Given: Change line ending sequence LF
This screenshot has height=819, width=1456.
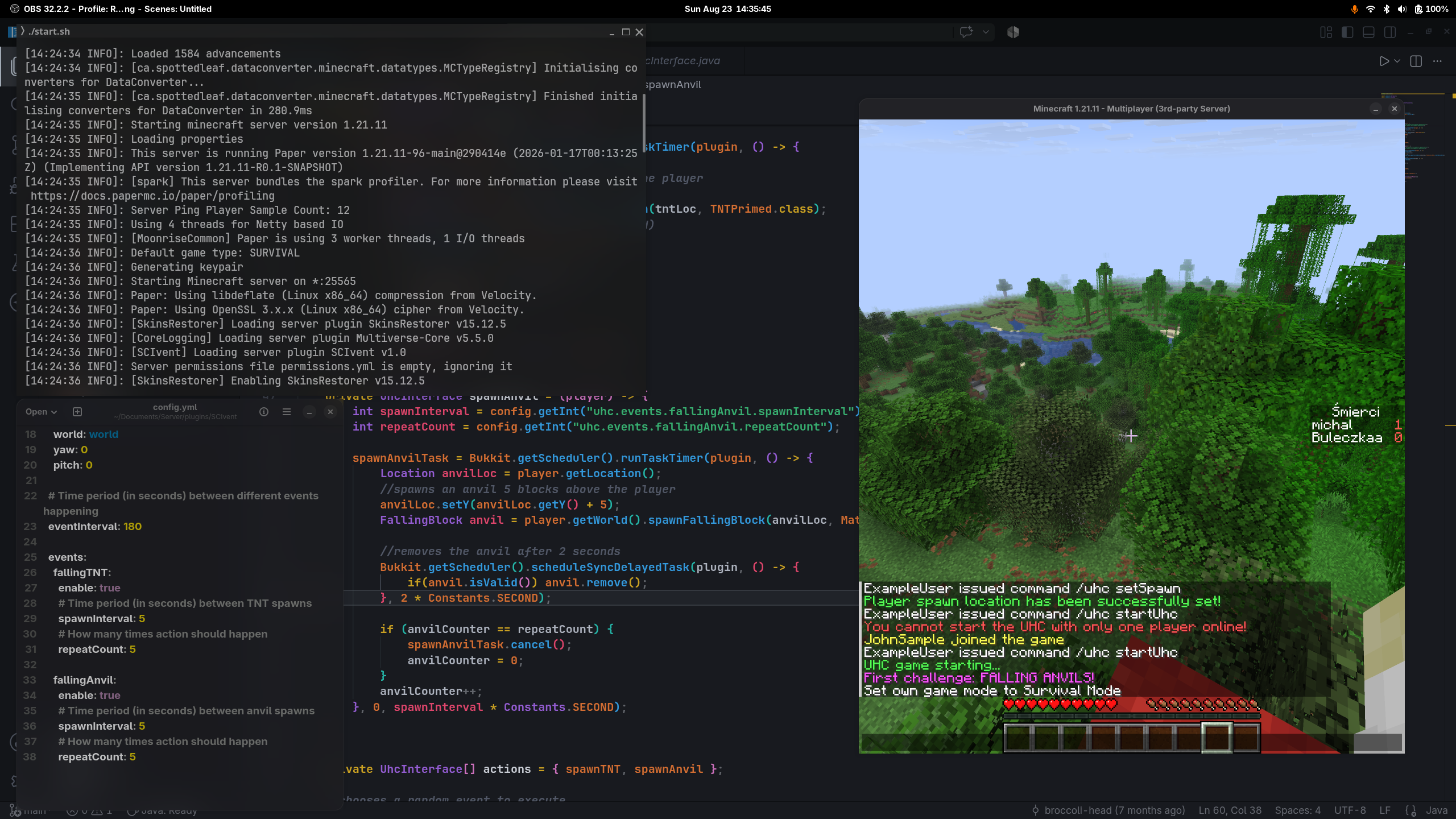Looking at the screenshot, I should pyautogui.click(x=1384, y=810).
